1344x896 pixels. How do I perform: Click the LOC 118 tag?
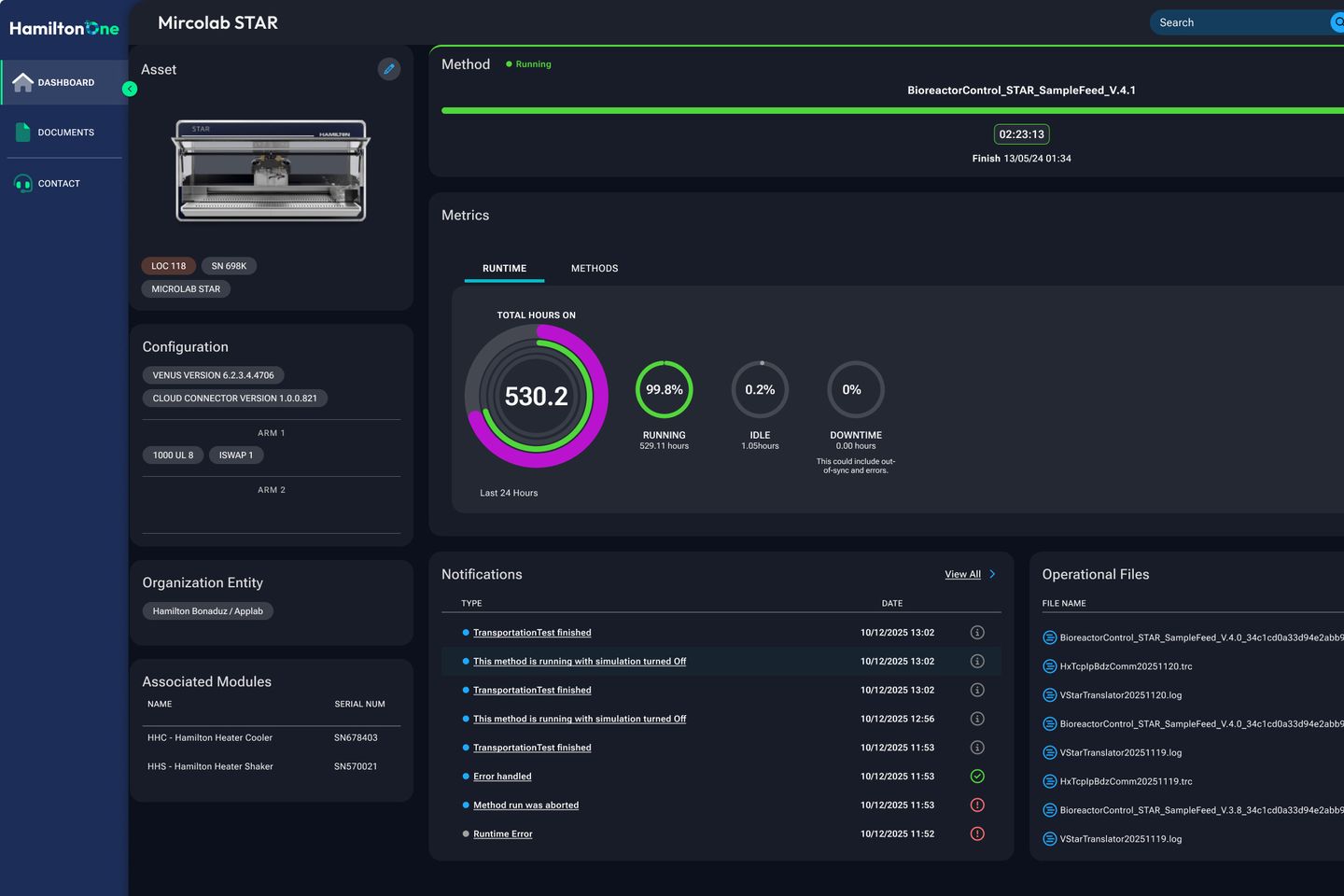[x=169, y=266]
